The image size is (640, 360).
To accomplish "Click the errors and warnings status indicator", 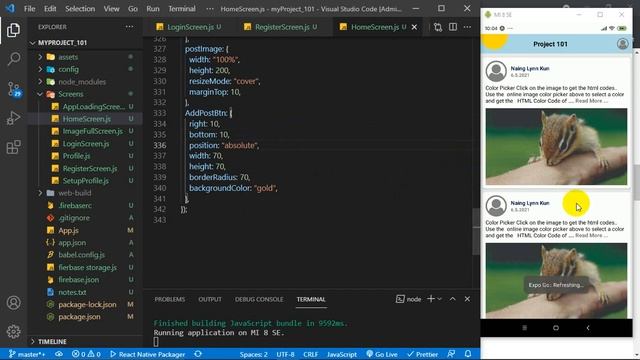I will pyautogui.click(x=86, y=354).
